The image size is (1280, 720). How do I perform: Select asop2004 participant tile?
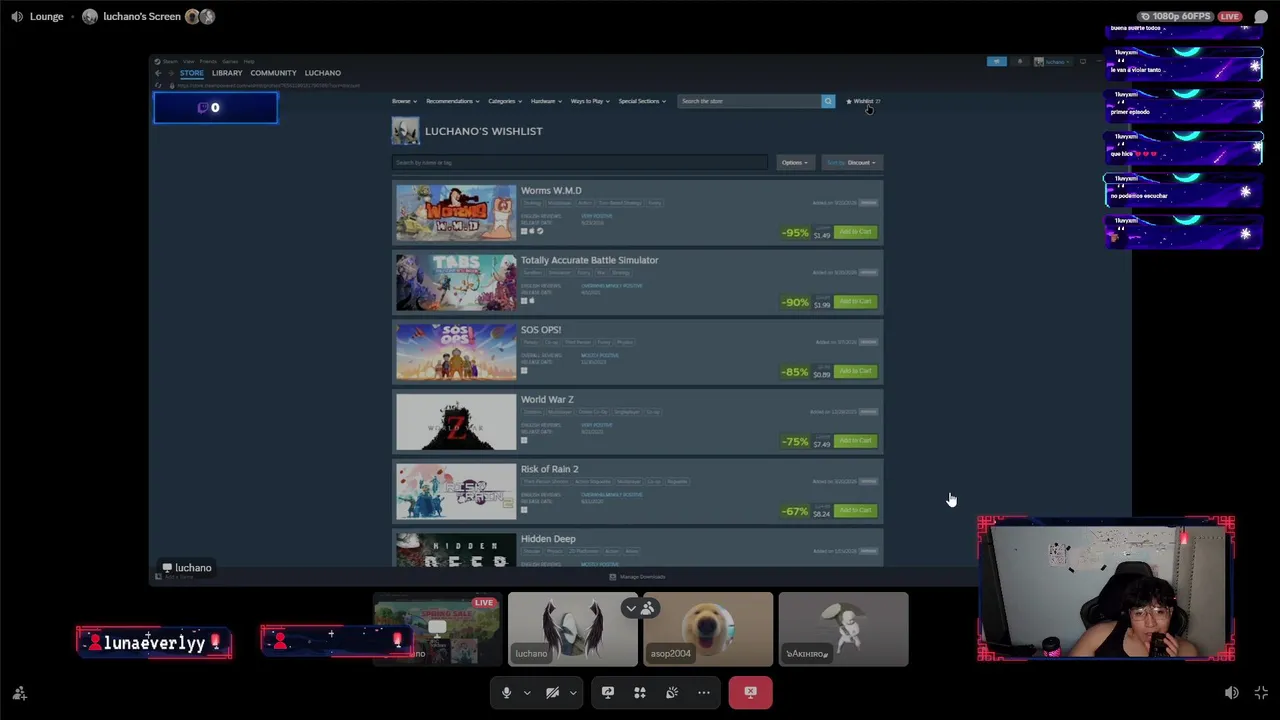pyautogui.click(x=708, y=629)
